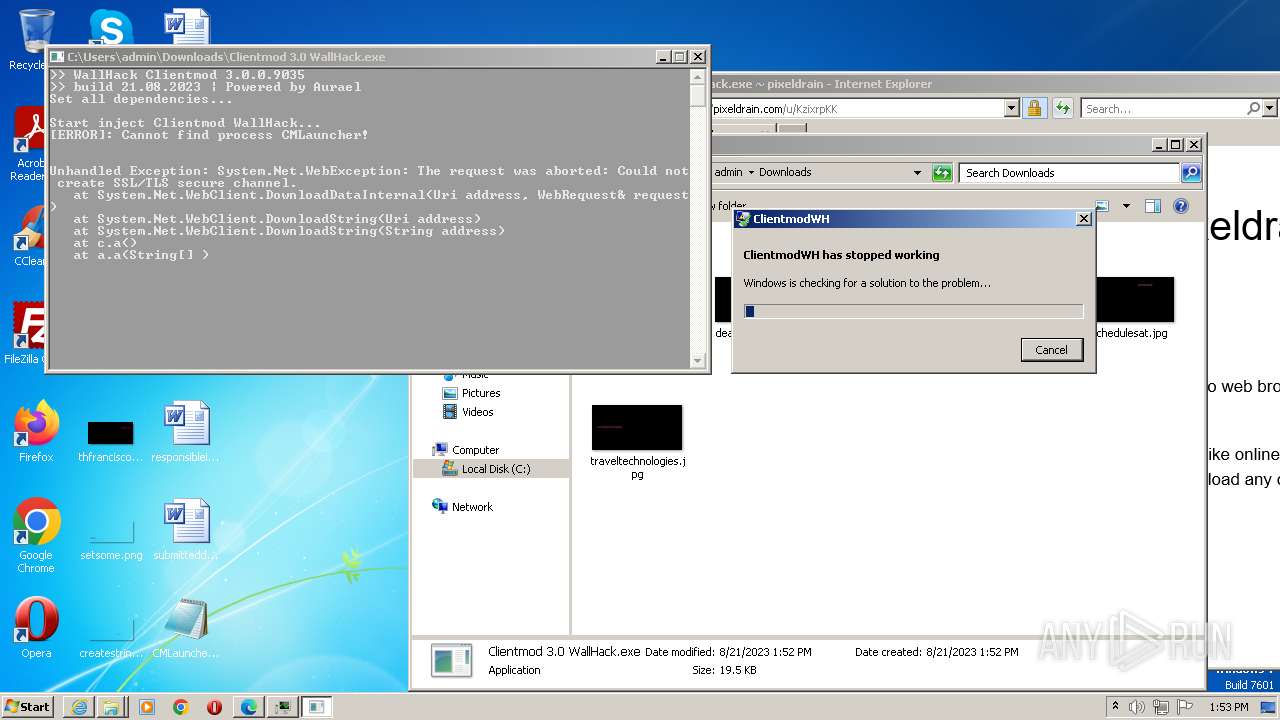The height and width of the screenshot is (720, 1280).
Task: Click file icon in Explorer details pane
Action: [x=452, y=661]
